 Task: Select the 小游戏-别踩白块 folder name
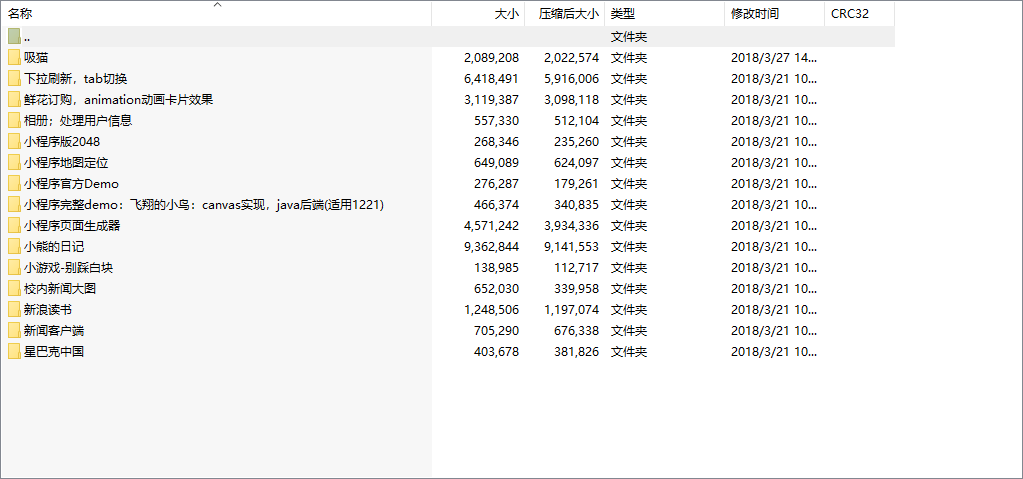tap(69, 268)
